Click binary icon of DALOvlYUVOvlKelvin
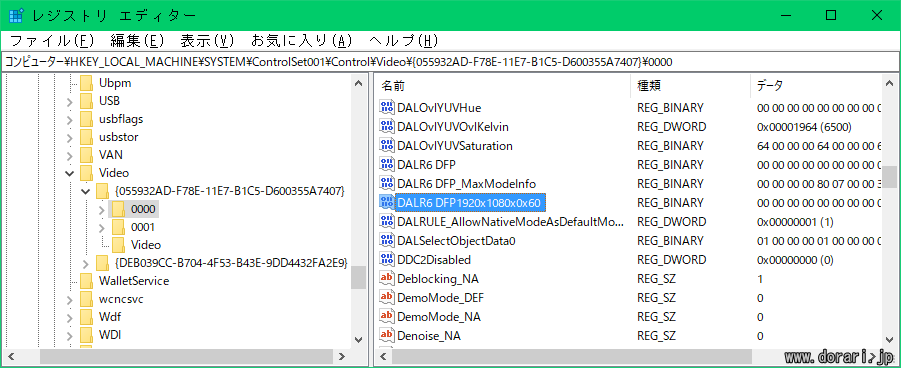Screen dimensions: 901x368 tap(387, 126)
